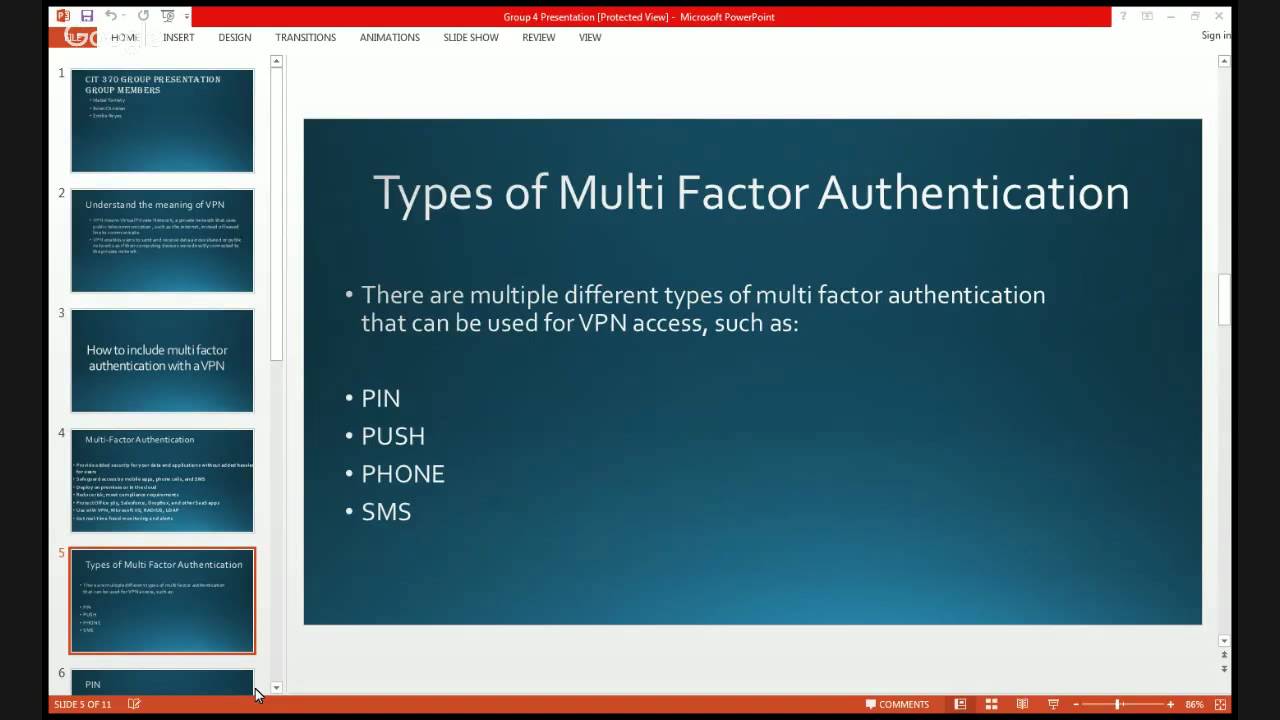
Task: Click SLIDE 5 OF 11 status indicator
Action: [83, 704]
